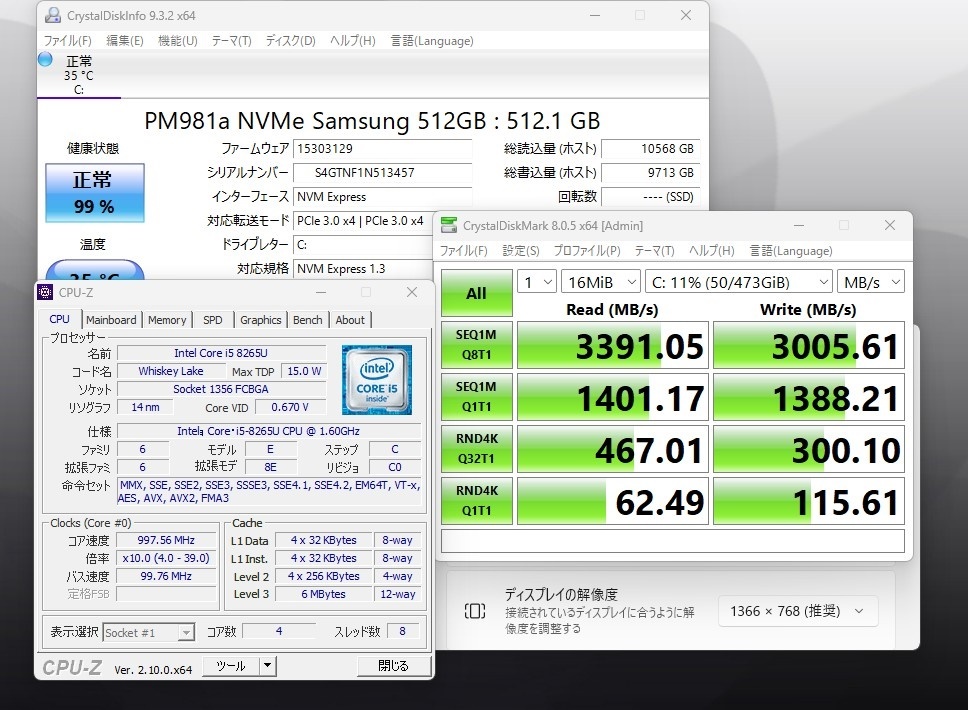Open ヘルプ(H) menu in CrystalDiskMark
The height and width of the screenshot is (710, 968).
712,251
